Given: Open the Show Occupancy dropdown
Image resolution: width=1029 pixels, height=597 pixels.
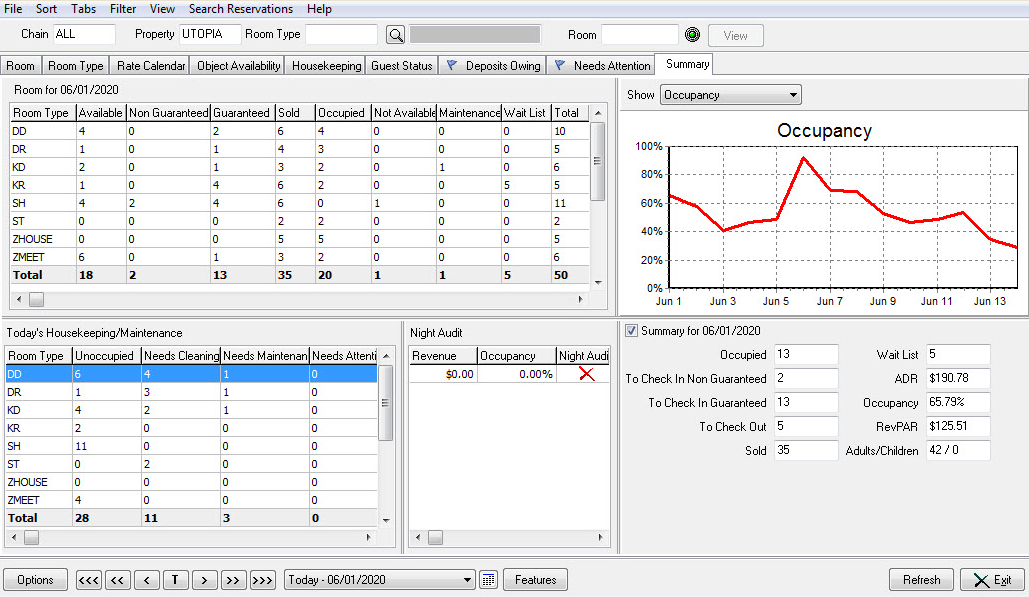Looking at the screenshot, I should tap(730, 95).
